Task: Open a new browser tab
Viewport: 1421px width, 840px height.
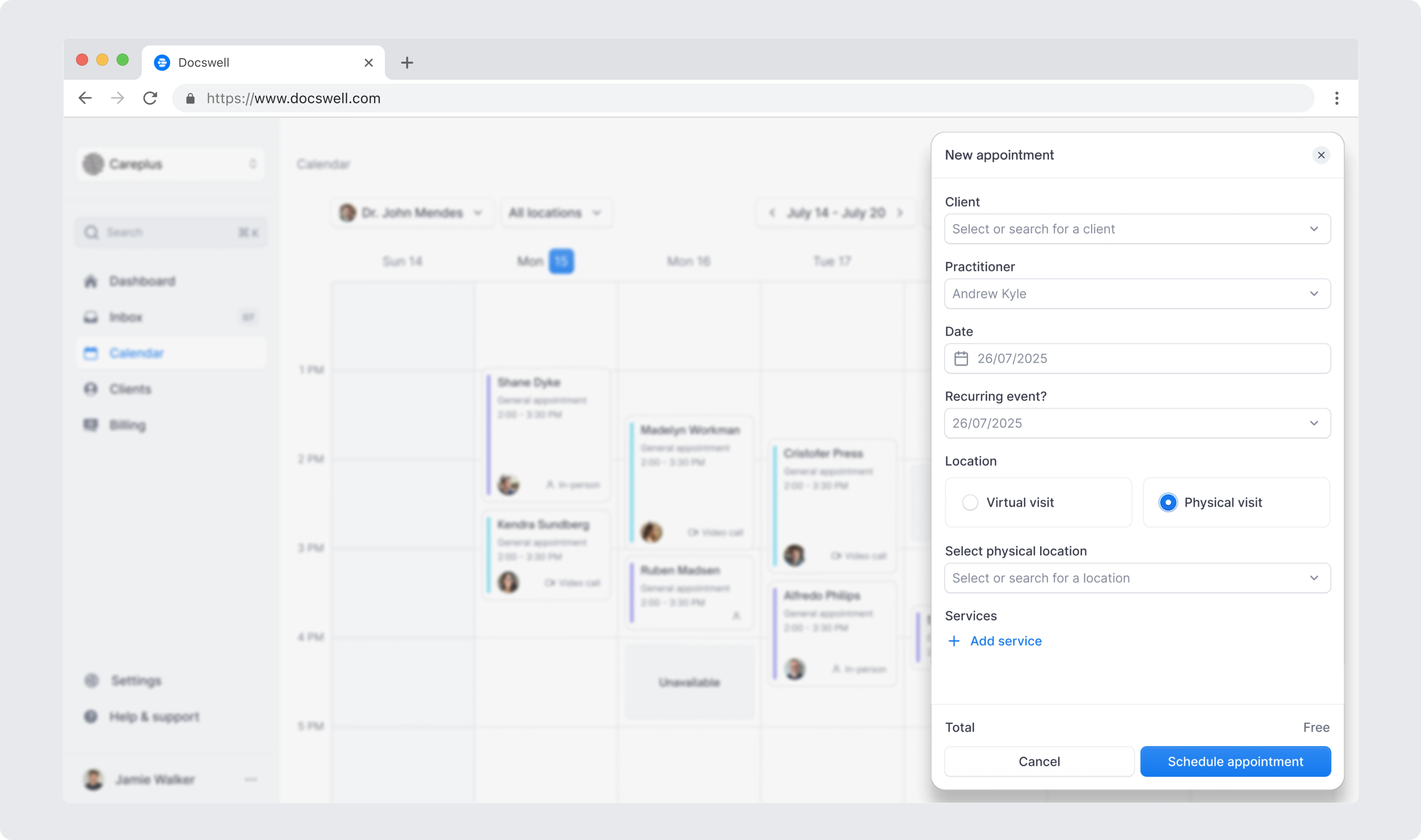Action: click(x=406, y=62)
